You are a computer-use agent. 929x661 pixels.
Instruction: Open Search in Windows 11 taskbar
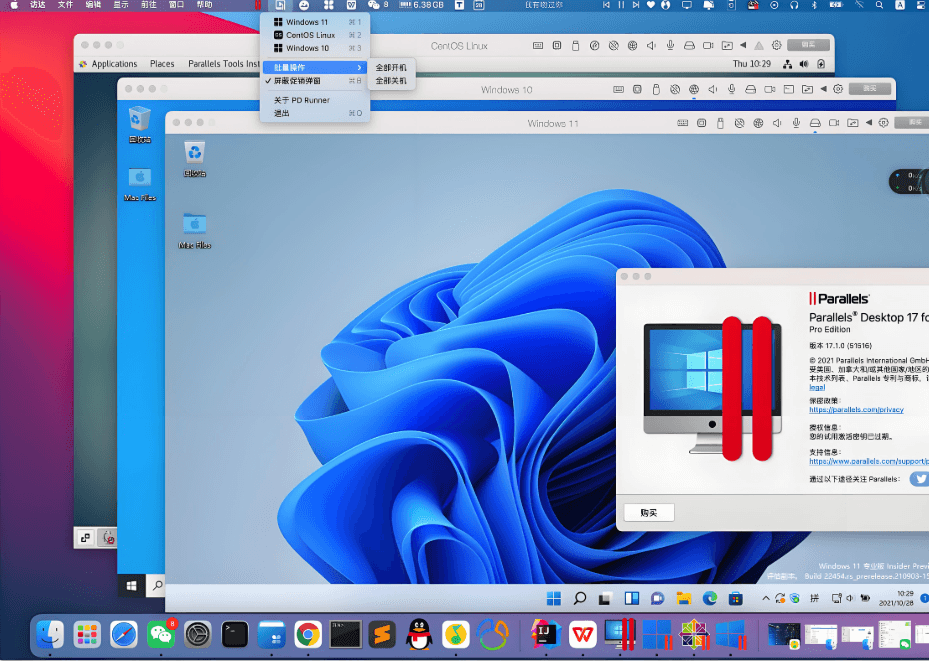click(x=579, y=598)
